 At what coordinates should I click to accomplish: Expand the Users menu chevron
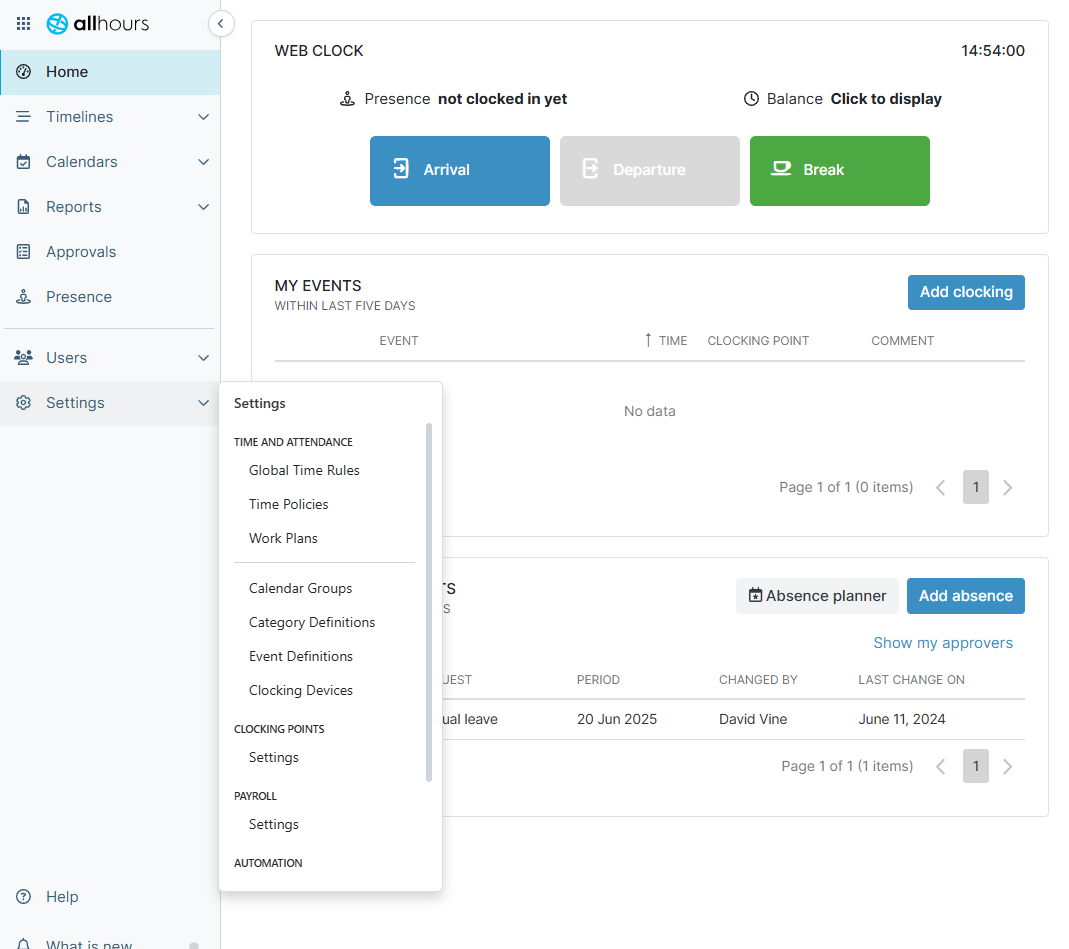[203, 358]
